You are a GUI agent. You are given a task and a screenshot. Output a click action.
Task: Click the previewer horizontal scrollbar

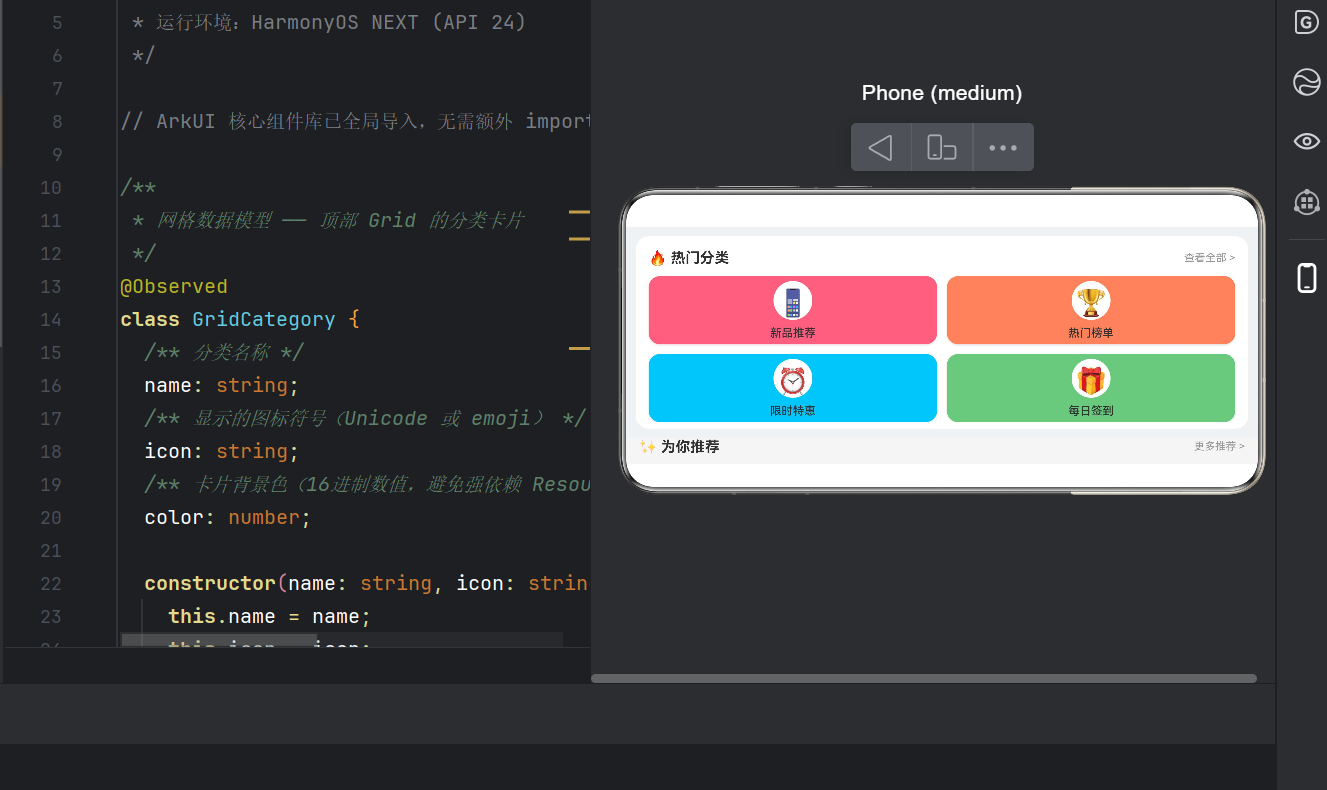[924, 678]
